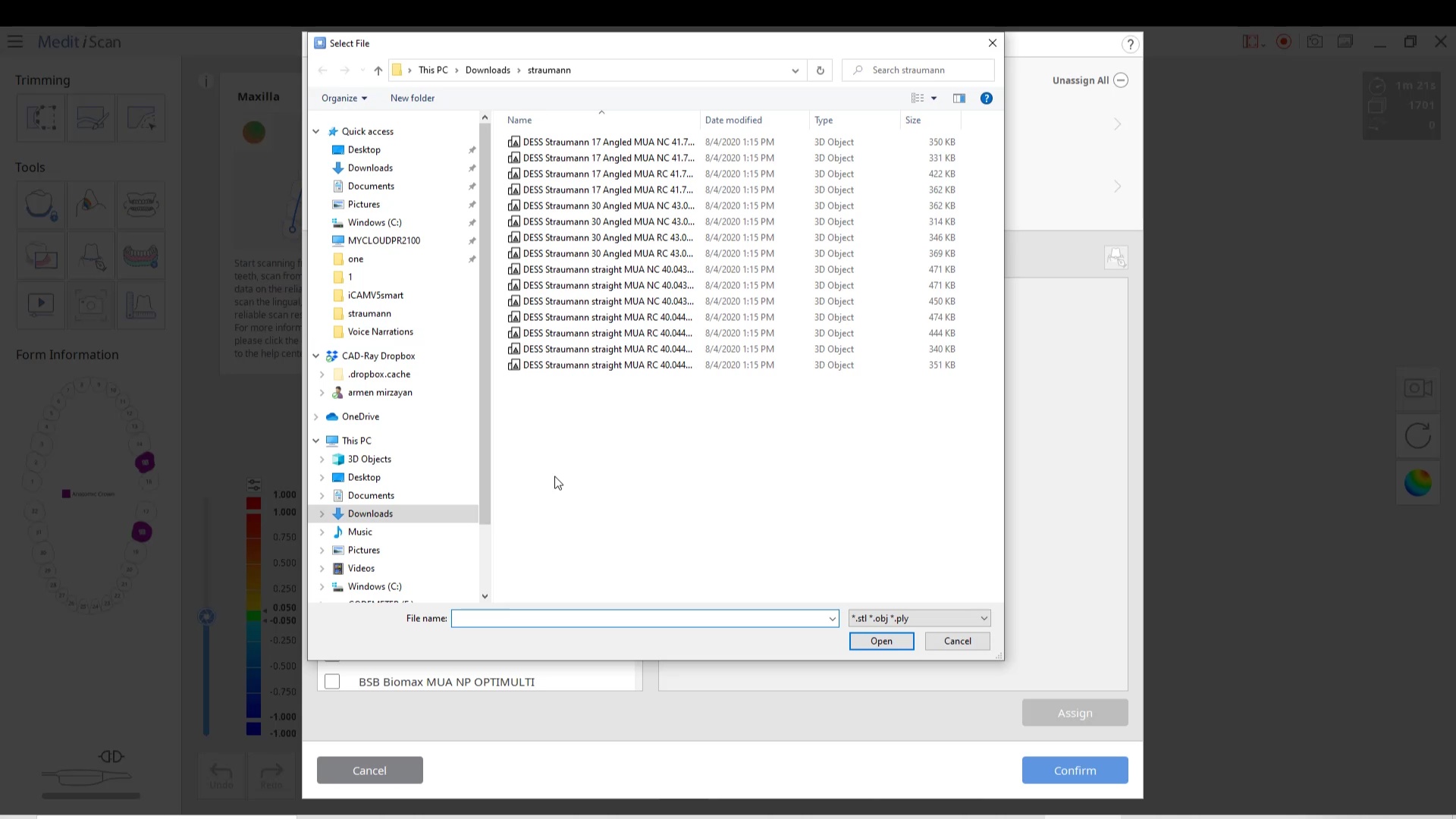Click the Undo icon
This screenshot has width=1456, height=819.
coord(221,775)
